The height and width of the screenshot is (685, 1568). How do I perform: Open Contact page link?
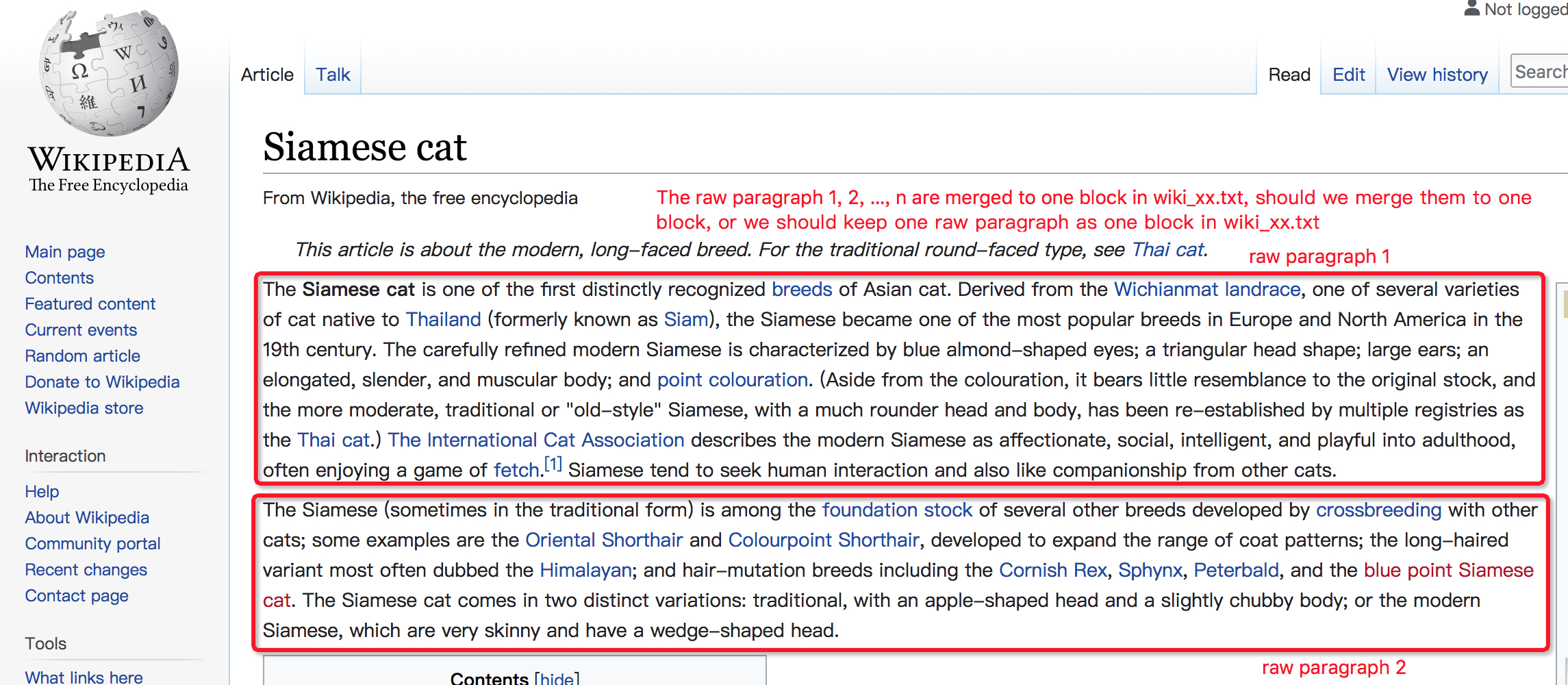(77, 595)
